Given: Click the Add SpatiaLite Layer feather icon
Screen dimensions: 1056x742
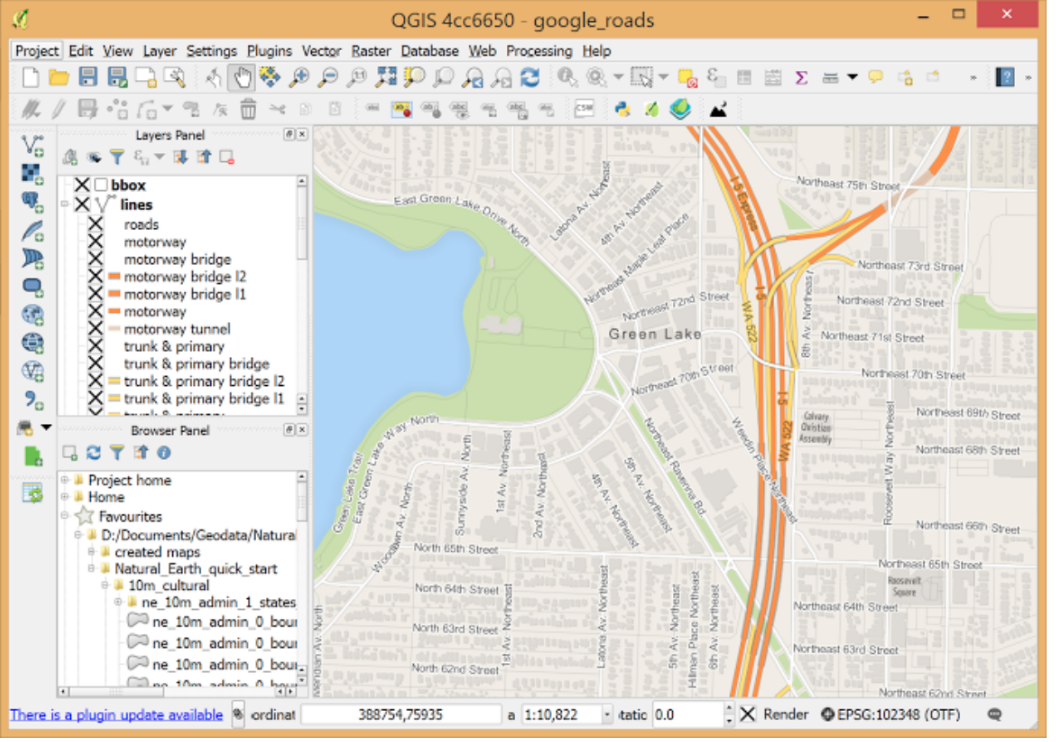Looking at the screenshot, I should pyautogui.click(x=32, y=231).
